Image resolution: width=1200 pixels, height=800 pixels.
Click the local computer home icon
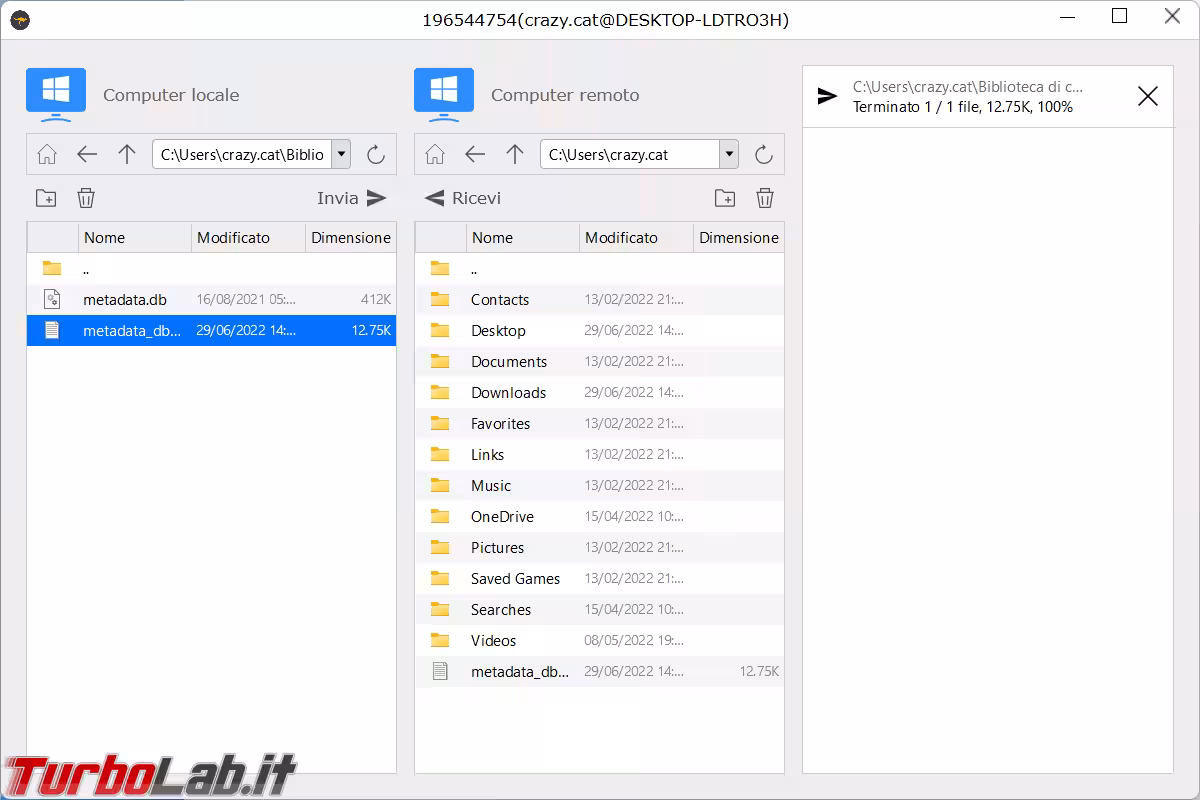coord(47,154)
